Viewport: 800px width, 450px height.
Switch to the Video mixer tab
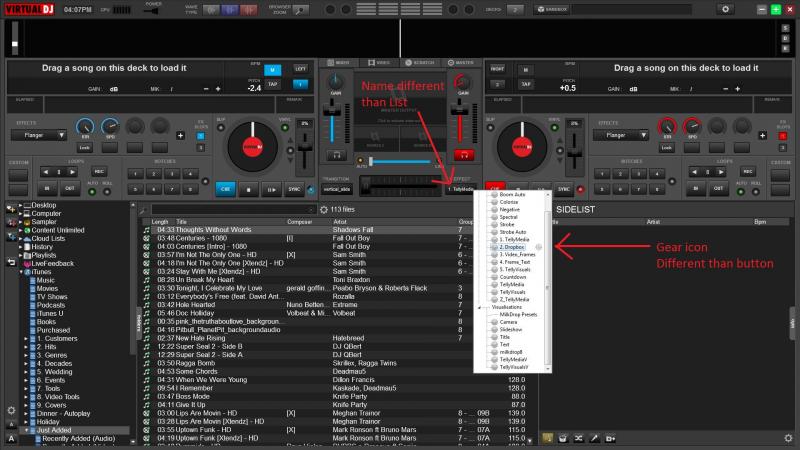point(379,62)
